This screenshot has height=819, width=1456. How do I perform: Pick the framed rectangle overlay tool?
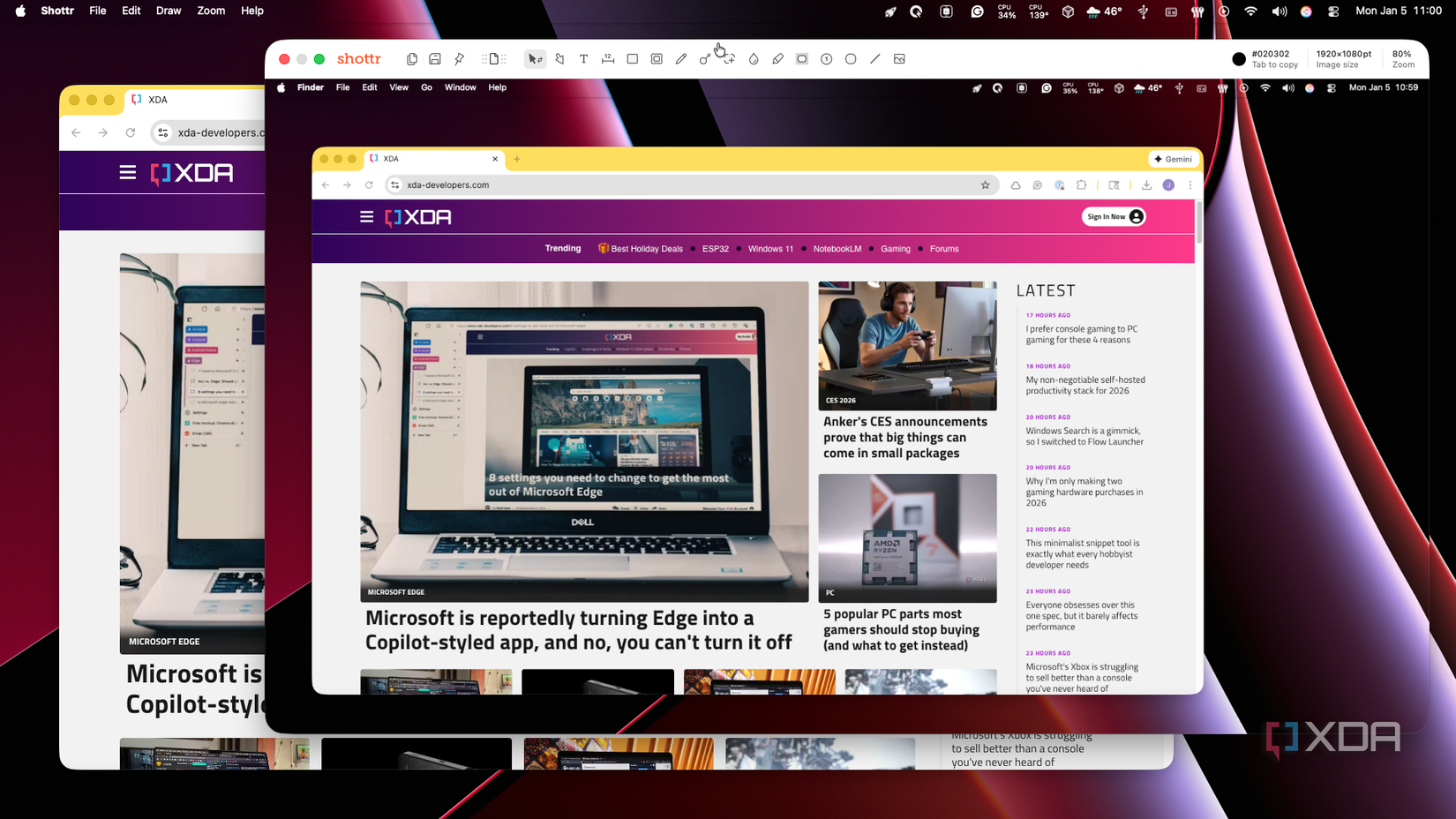pos(657,59)
